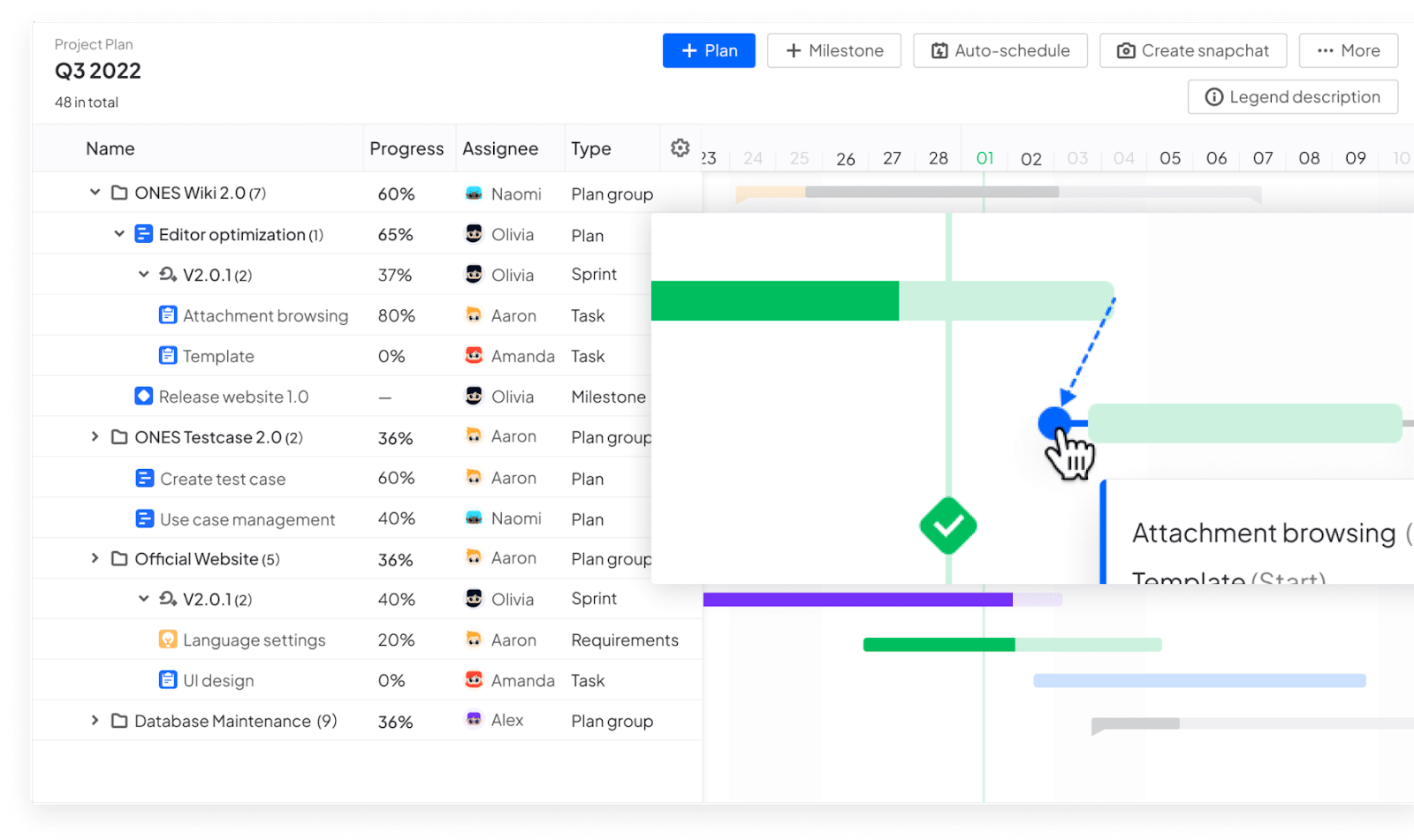Screen dimensions: 1414x840
Task: Click the Plan button
Action: 709,50
